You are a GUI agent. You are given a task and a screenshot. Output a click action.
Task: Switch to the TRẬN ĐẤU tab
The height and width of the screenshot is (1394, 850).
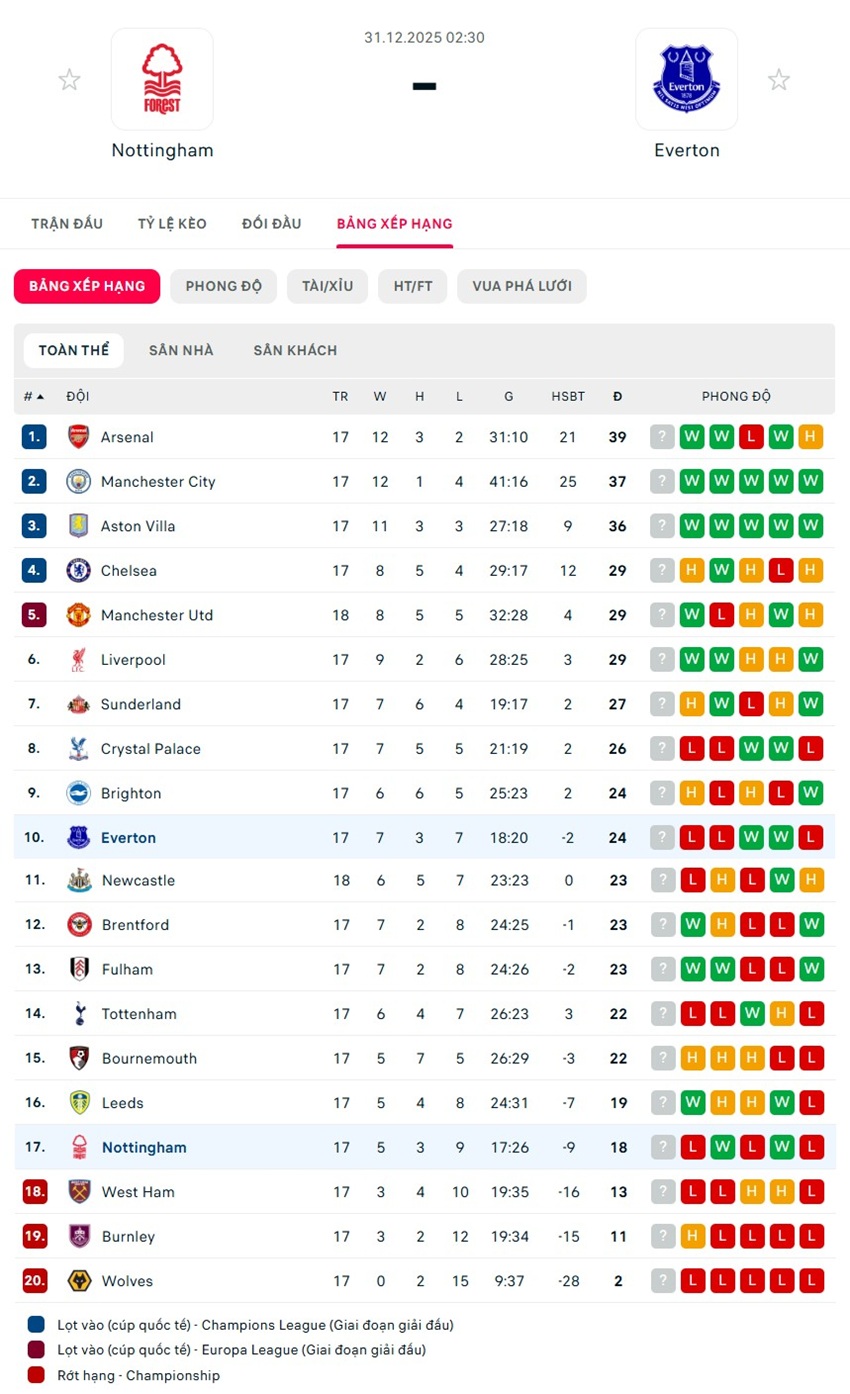click(x=67, y=224)
